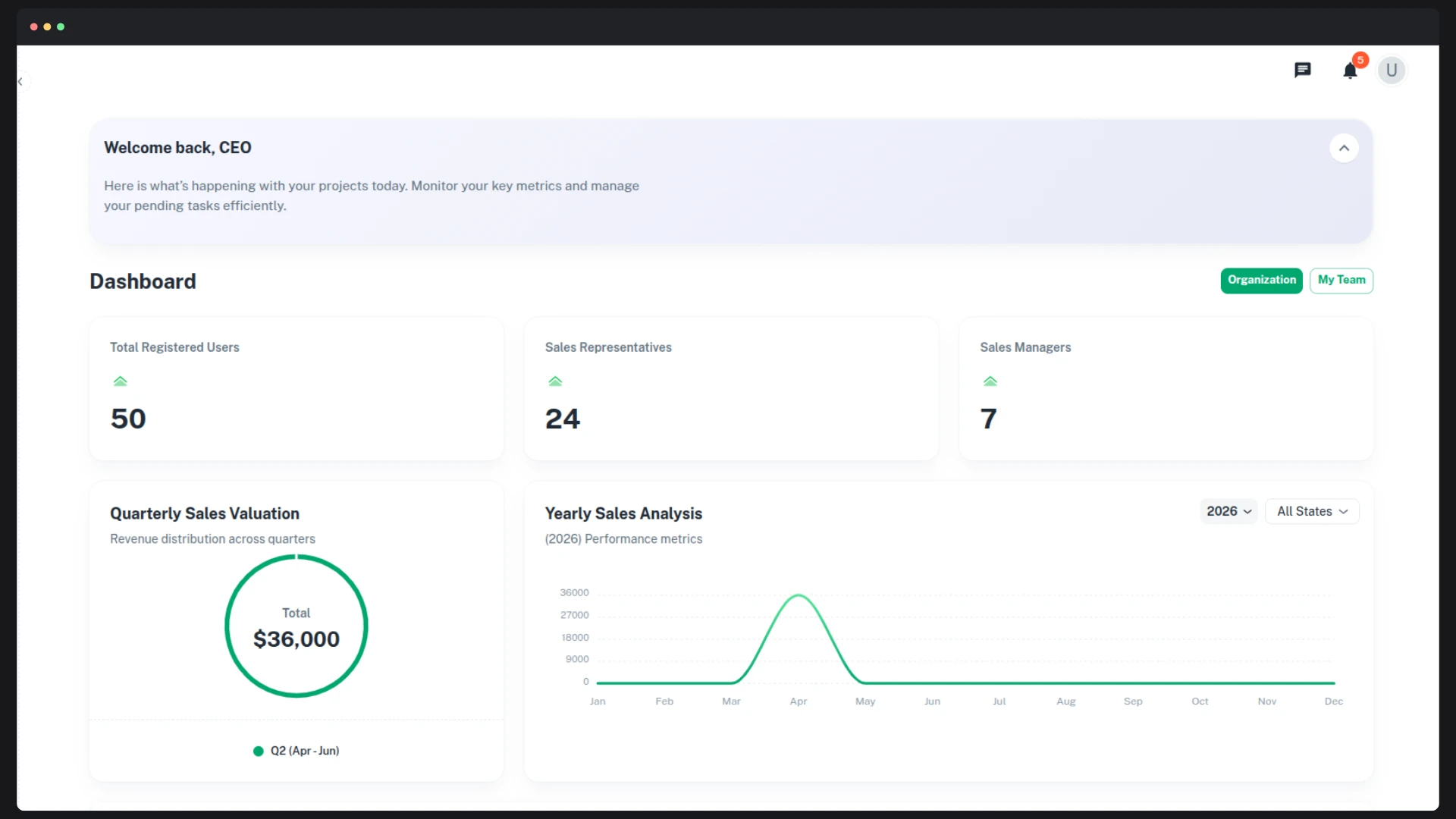Switch to the Organization view

click(1262, 280)
